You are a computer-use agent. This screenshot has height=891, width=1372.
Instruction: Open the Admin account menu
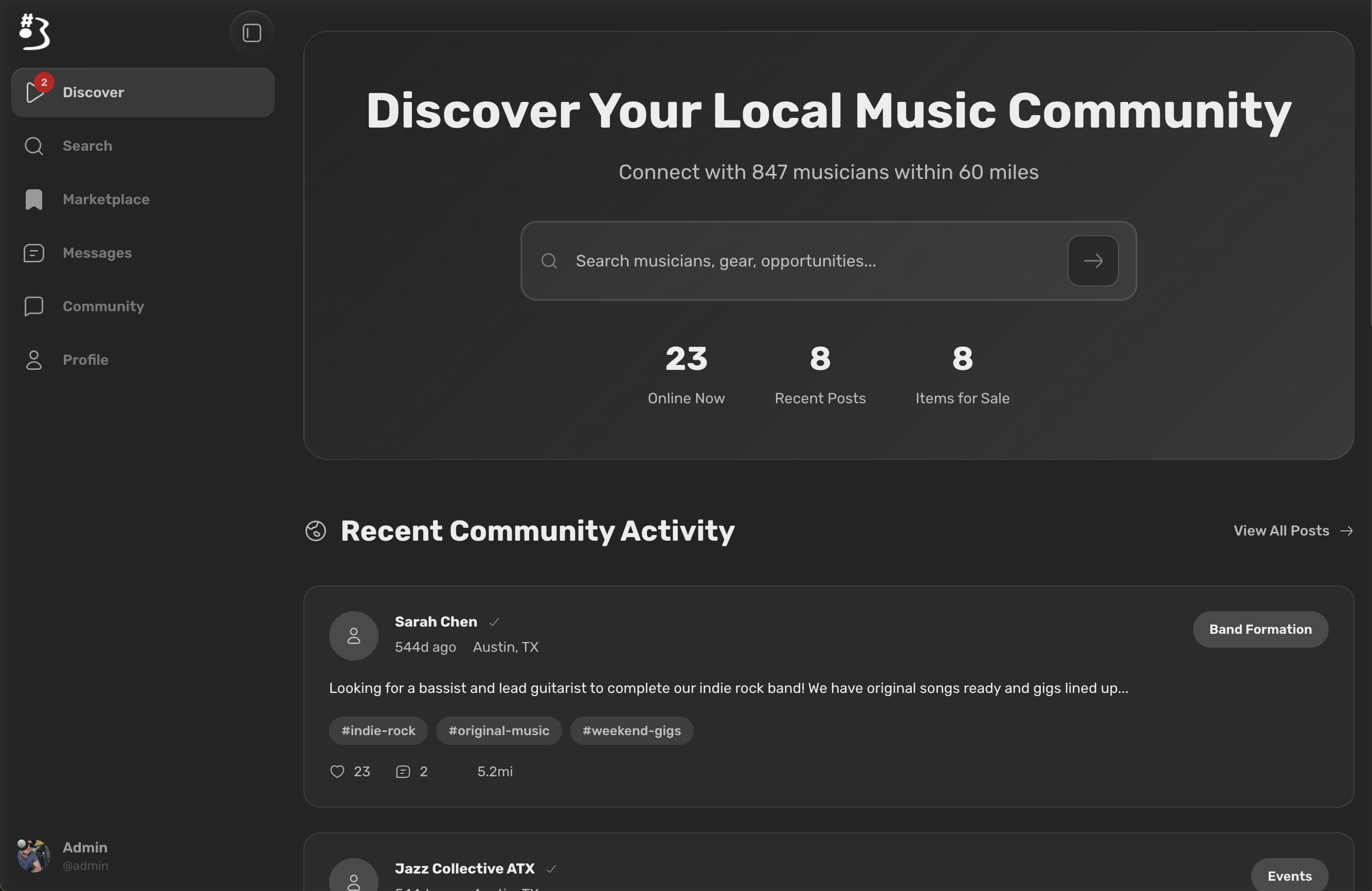tap(63, 855)
